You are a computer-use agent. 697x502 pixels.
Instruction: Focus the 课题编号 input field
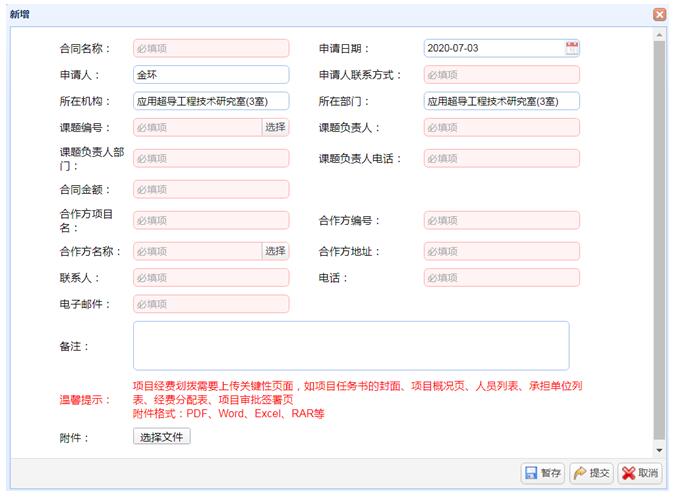click(x=197, y=127)
